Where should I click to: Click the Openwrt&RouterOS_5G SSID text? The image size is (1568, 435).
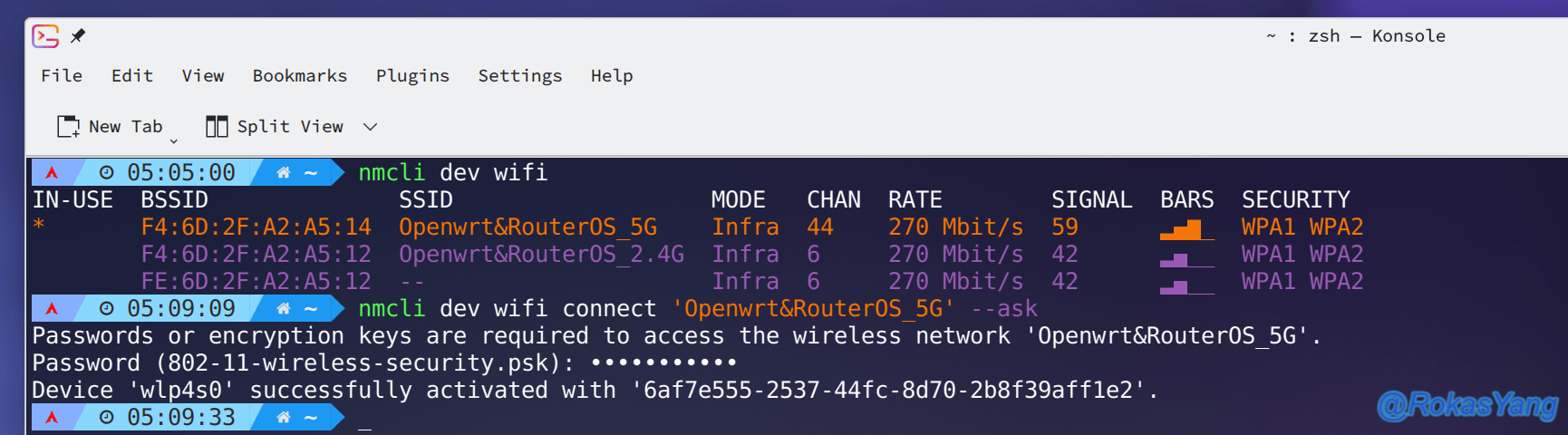tap(528, 227)
